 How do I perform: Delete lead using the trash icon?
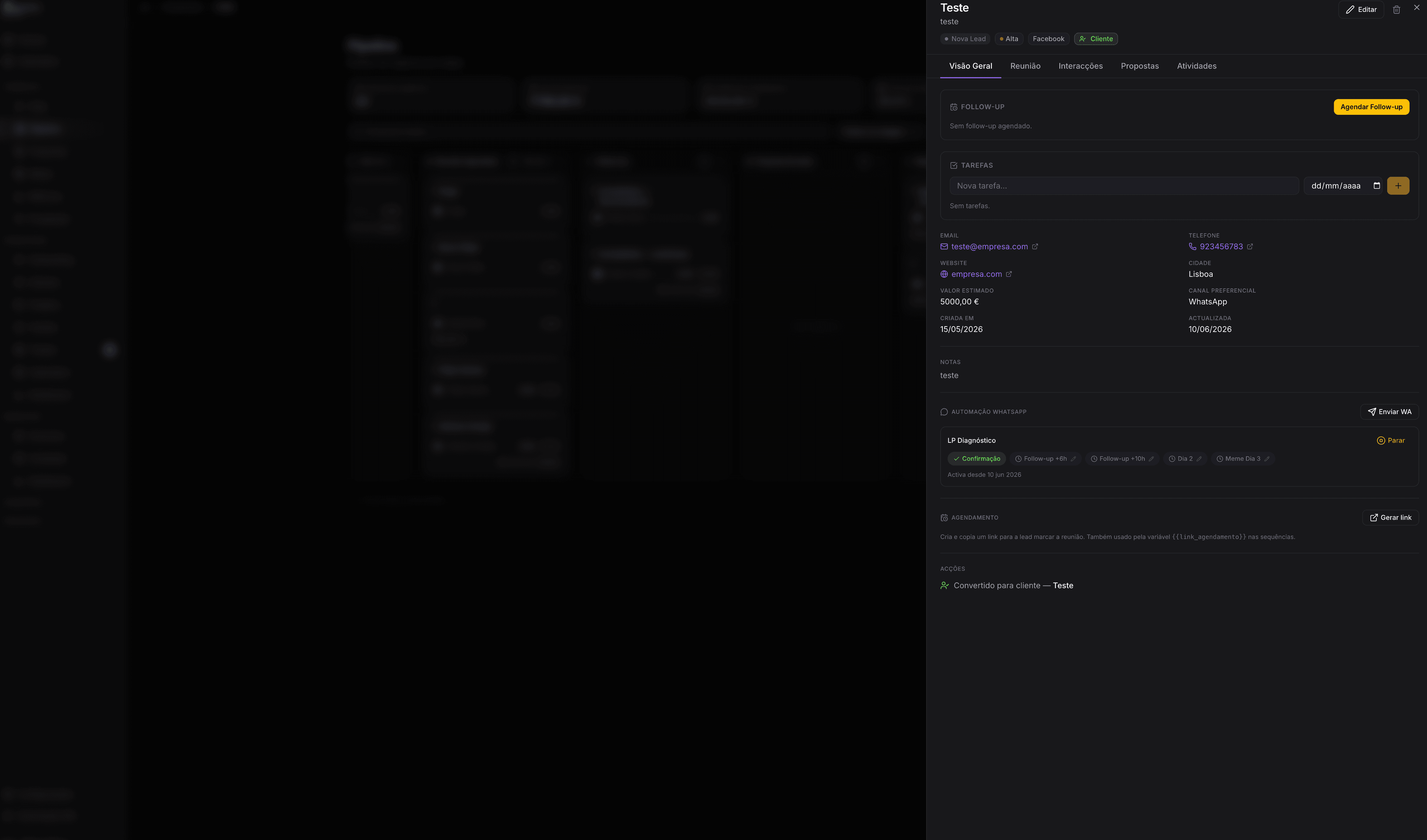pos(1397,10)
